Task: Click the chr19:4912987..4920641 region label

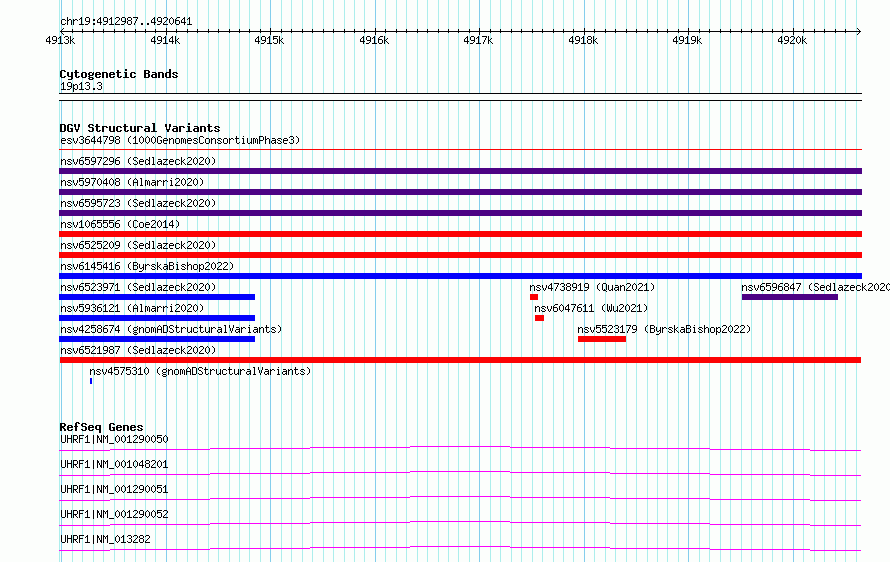Action: coord(126,22)
